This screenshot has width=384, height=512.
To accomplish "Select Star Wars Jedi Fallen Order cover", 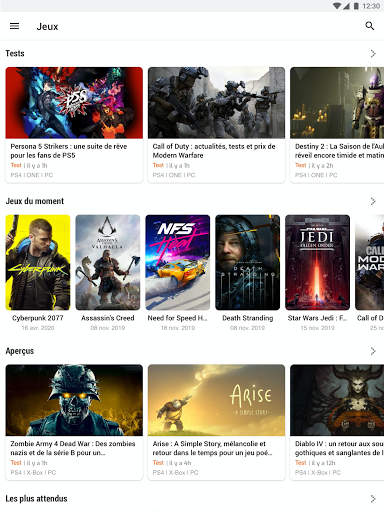I will click(318, 262).
